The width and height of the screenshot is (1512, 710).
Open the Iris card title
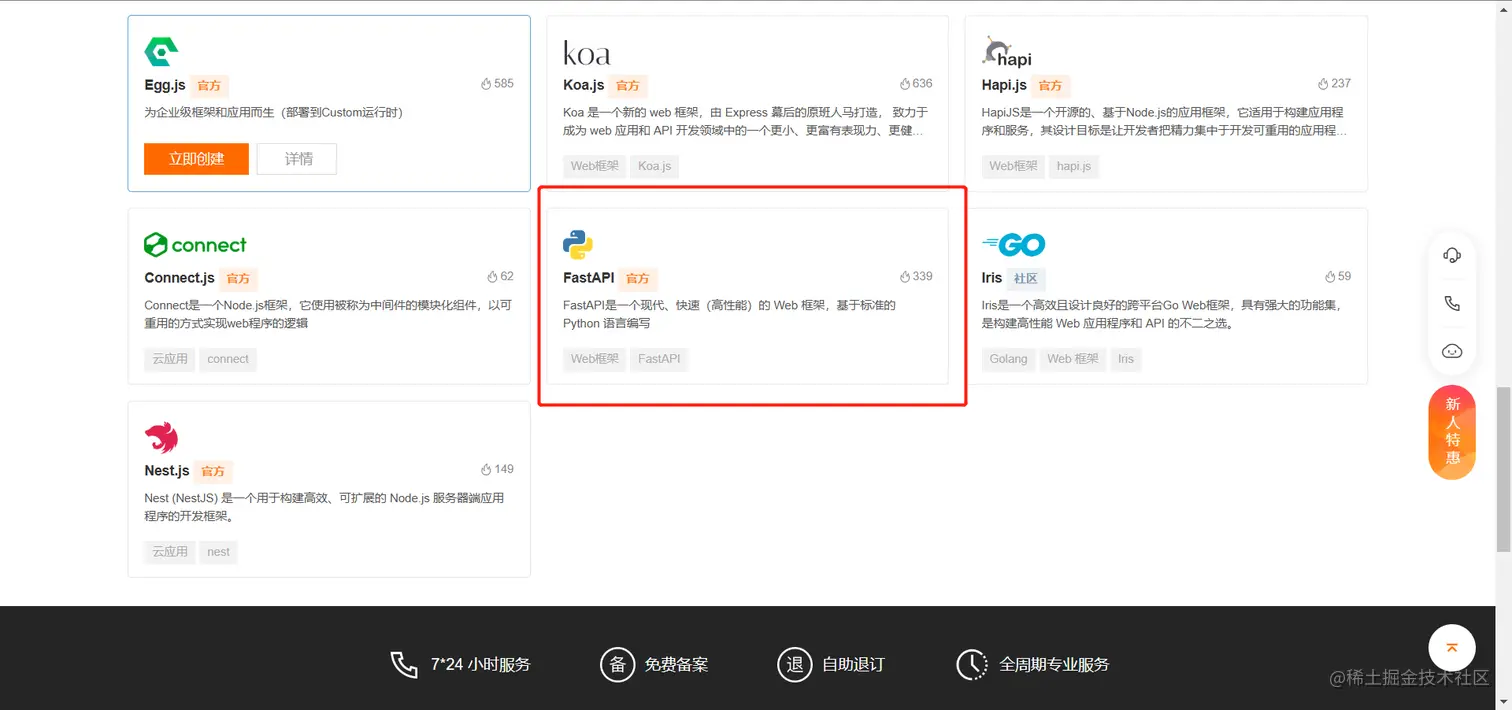[x=992, y=278]
